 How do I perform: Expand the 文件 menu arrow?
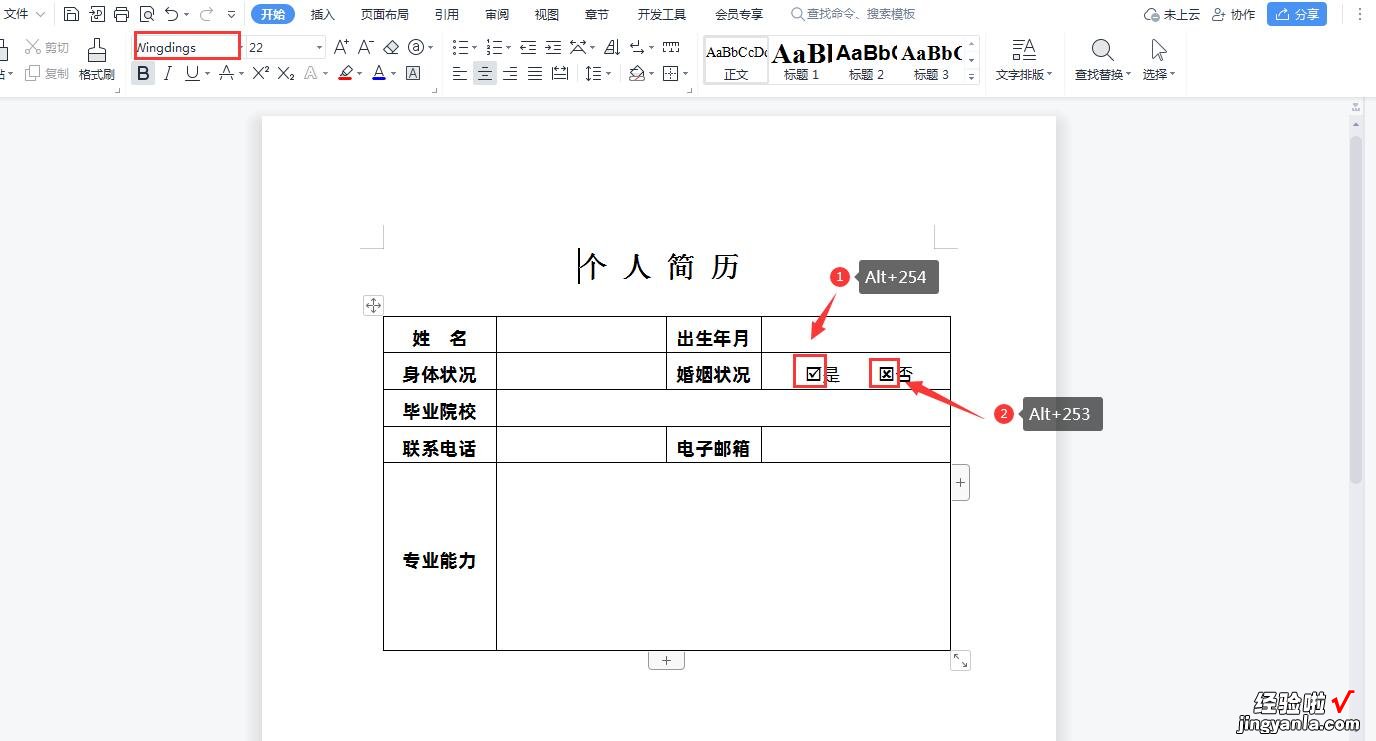[40, 14]
